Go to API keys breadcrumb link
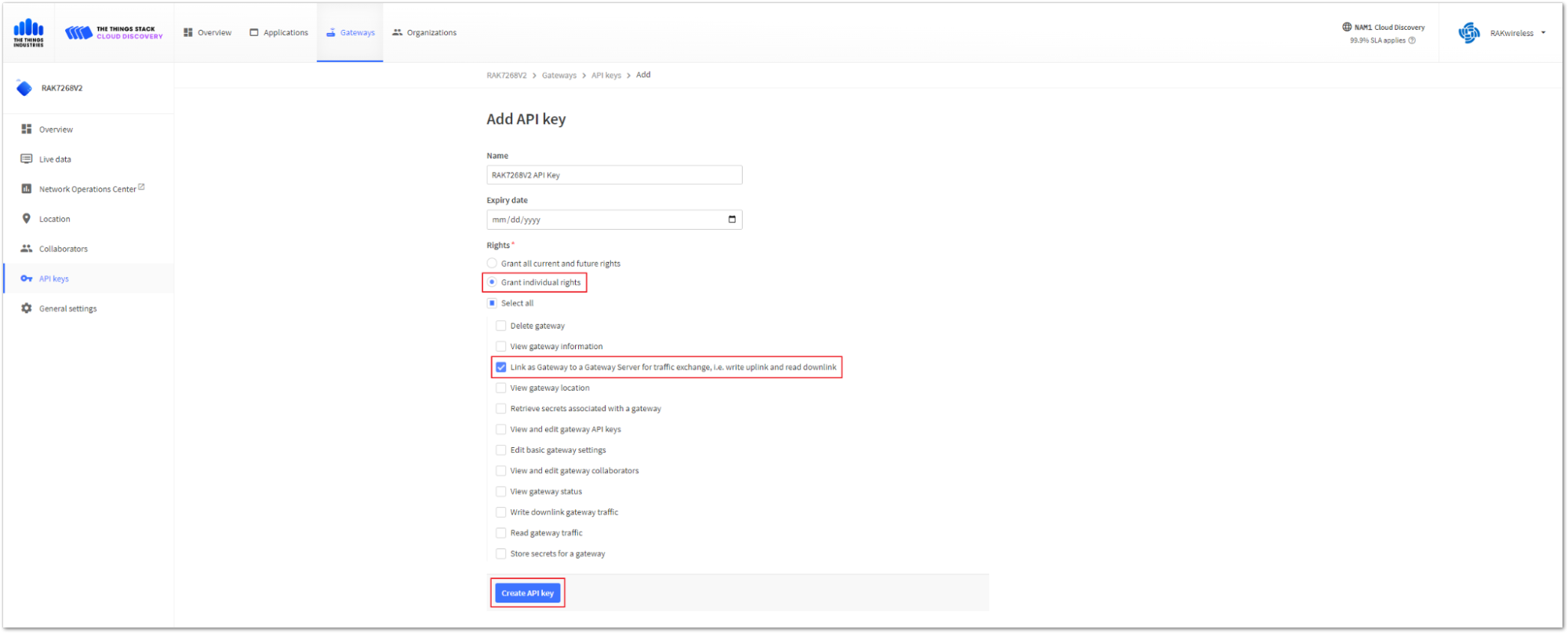 606,75
